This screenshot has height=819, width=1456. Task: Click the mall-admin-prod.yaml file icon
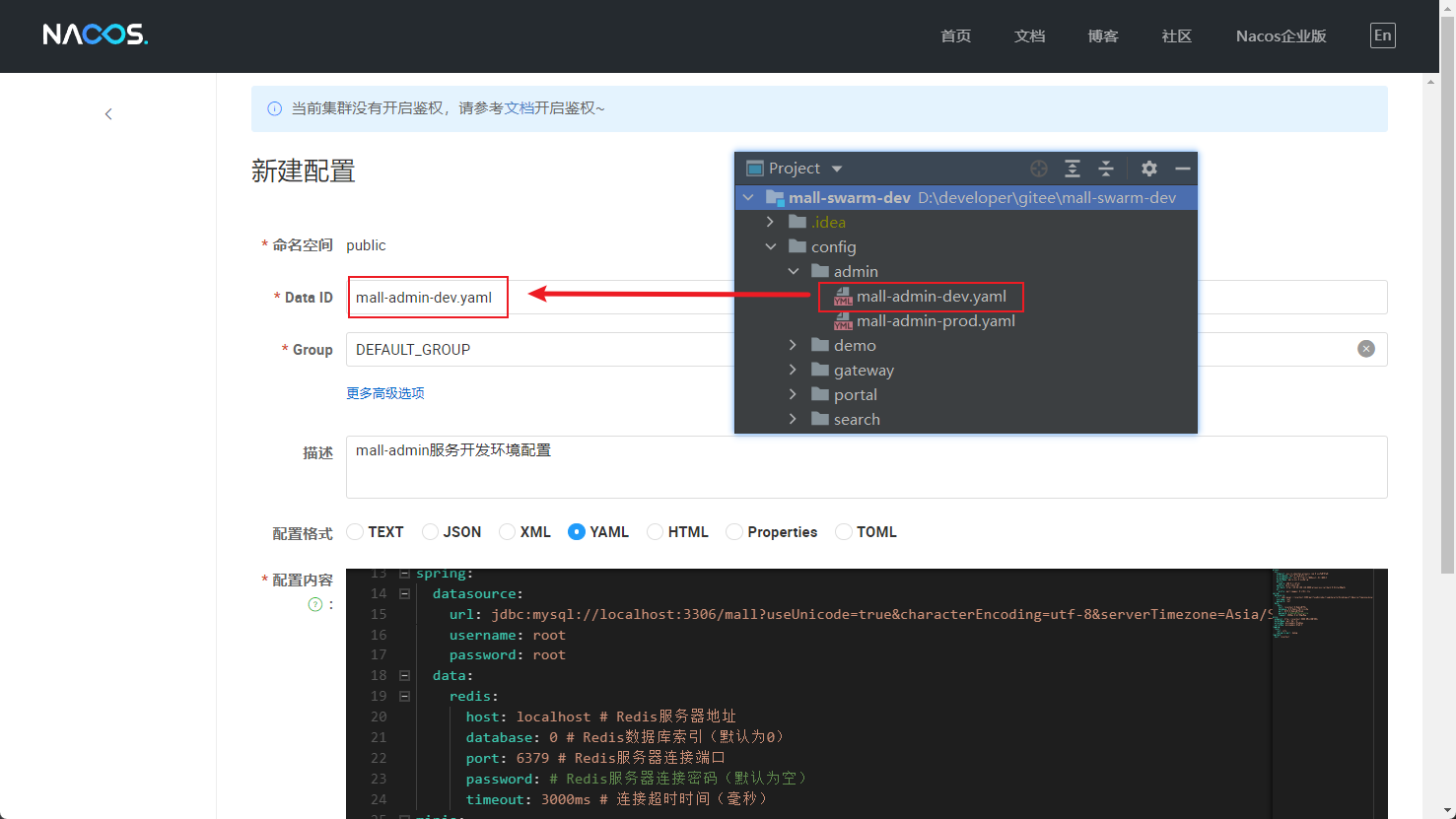843,321
